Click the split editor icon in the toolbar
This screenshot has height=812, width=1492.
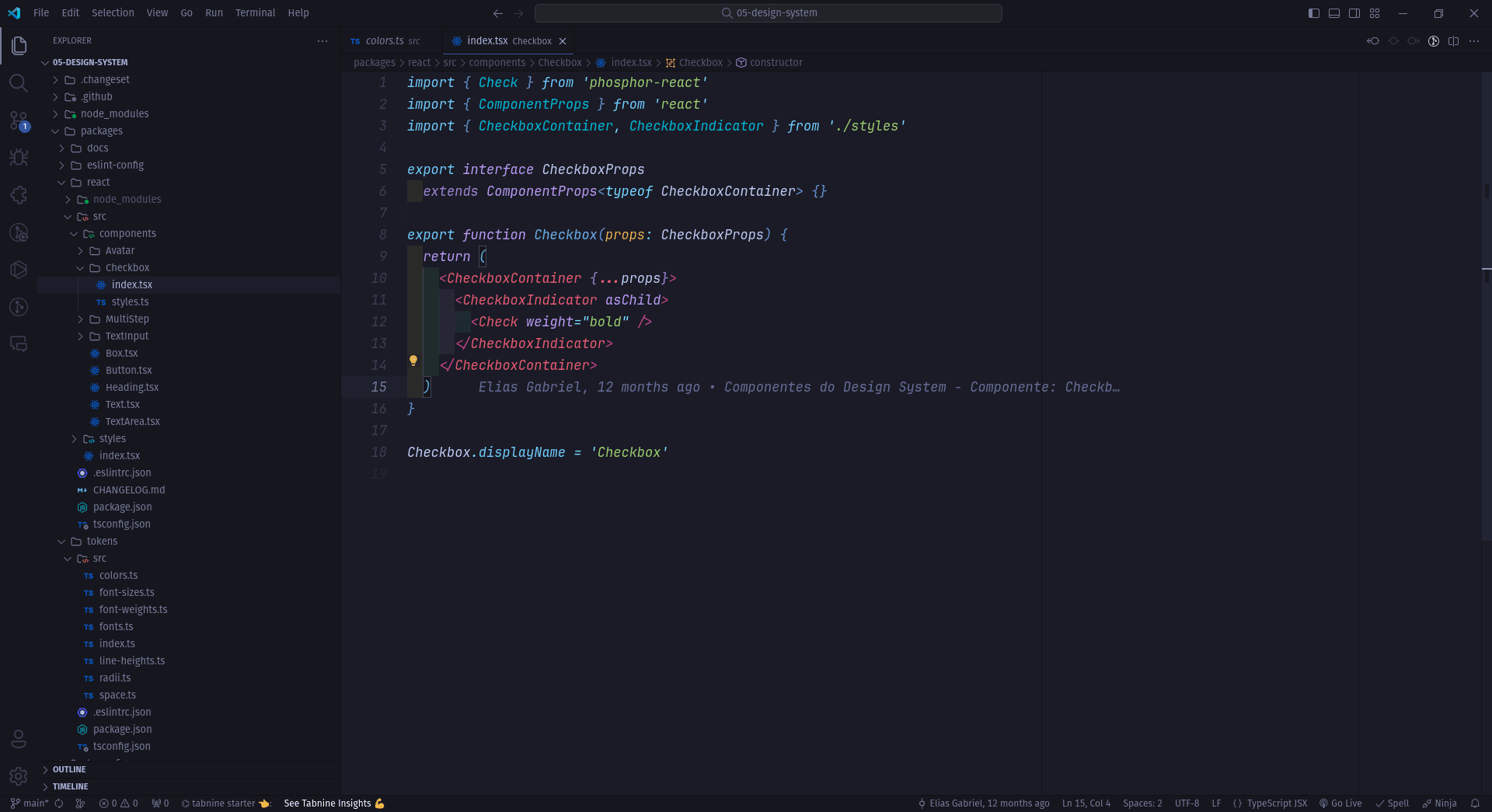(x=1454, y=41)
